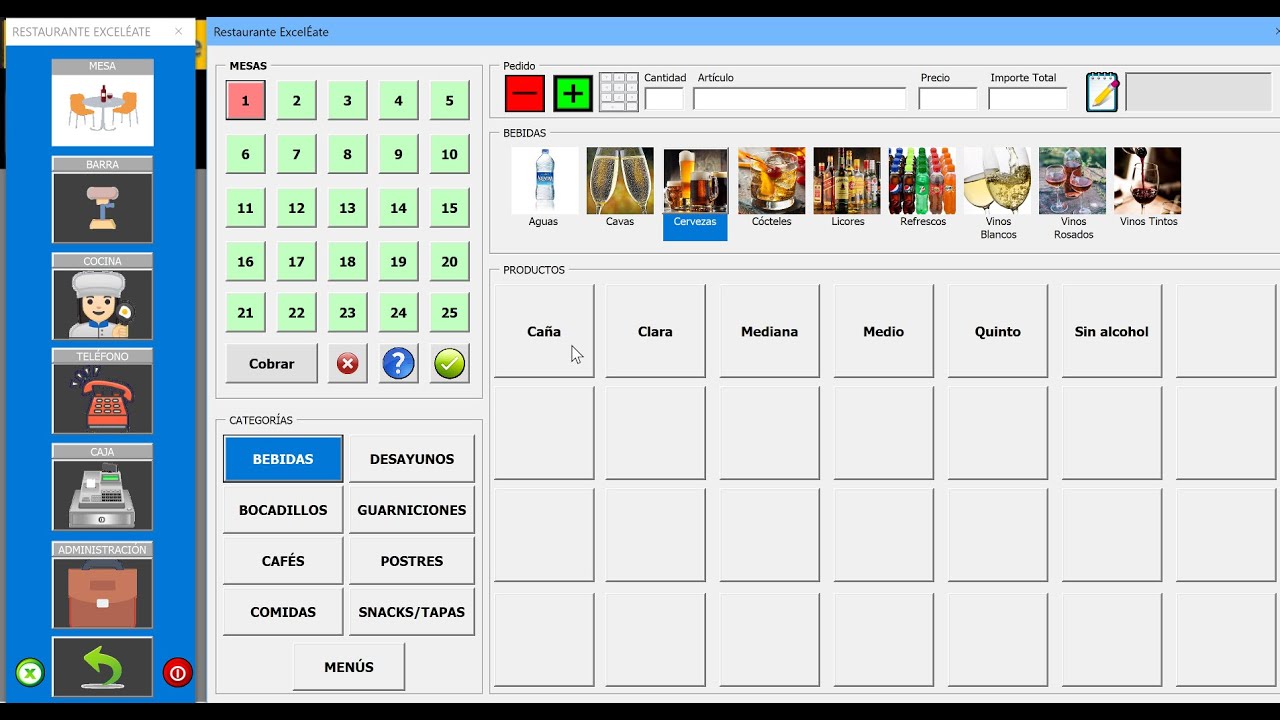This screenshot has height=720, width=1280.
Task: Add a Mediana product
Action: click(x=770, y=331)
